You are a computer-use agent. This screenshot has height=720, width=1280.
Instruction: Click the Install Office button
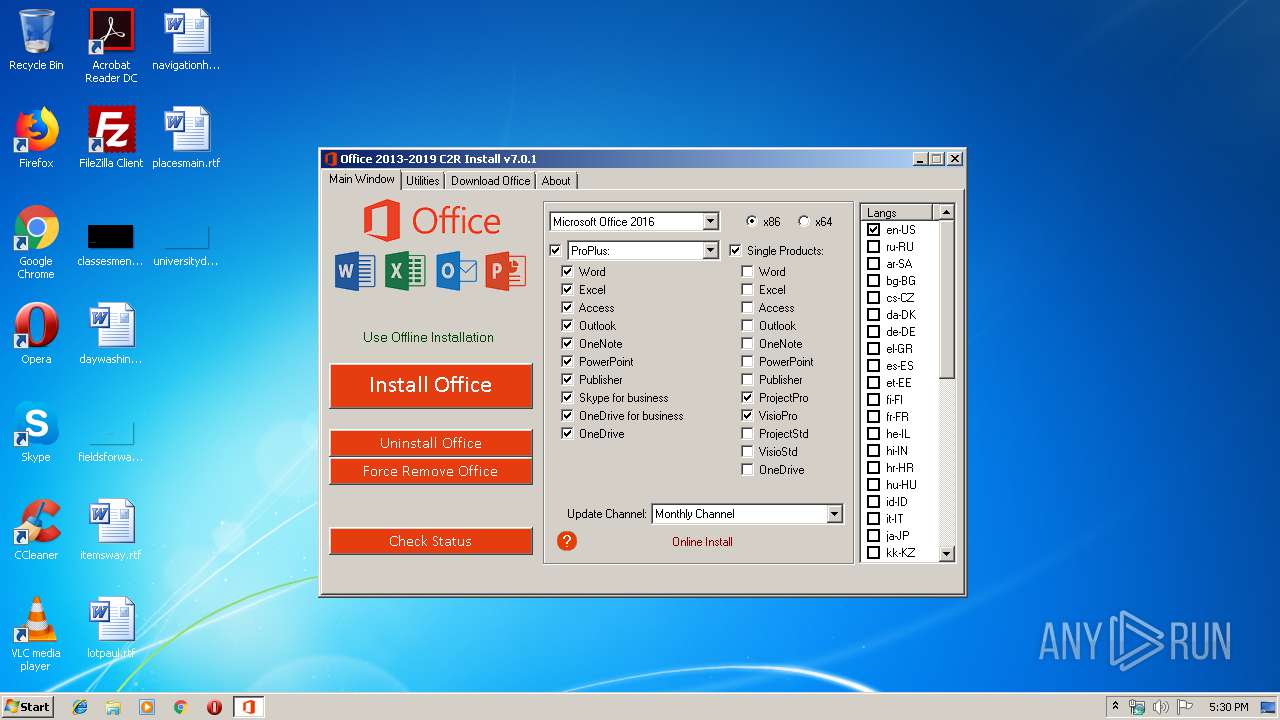point(431,385)
